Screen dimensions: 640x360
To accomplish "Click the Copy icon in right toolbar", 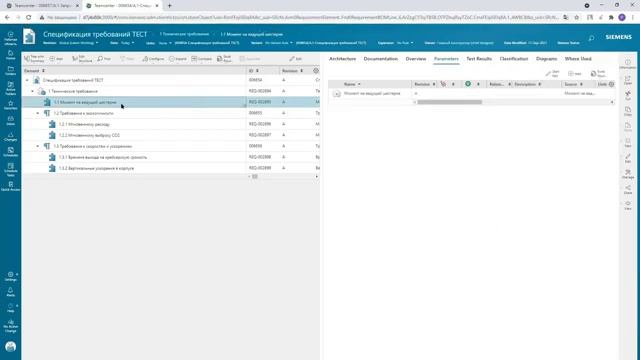I will [628, 111].
